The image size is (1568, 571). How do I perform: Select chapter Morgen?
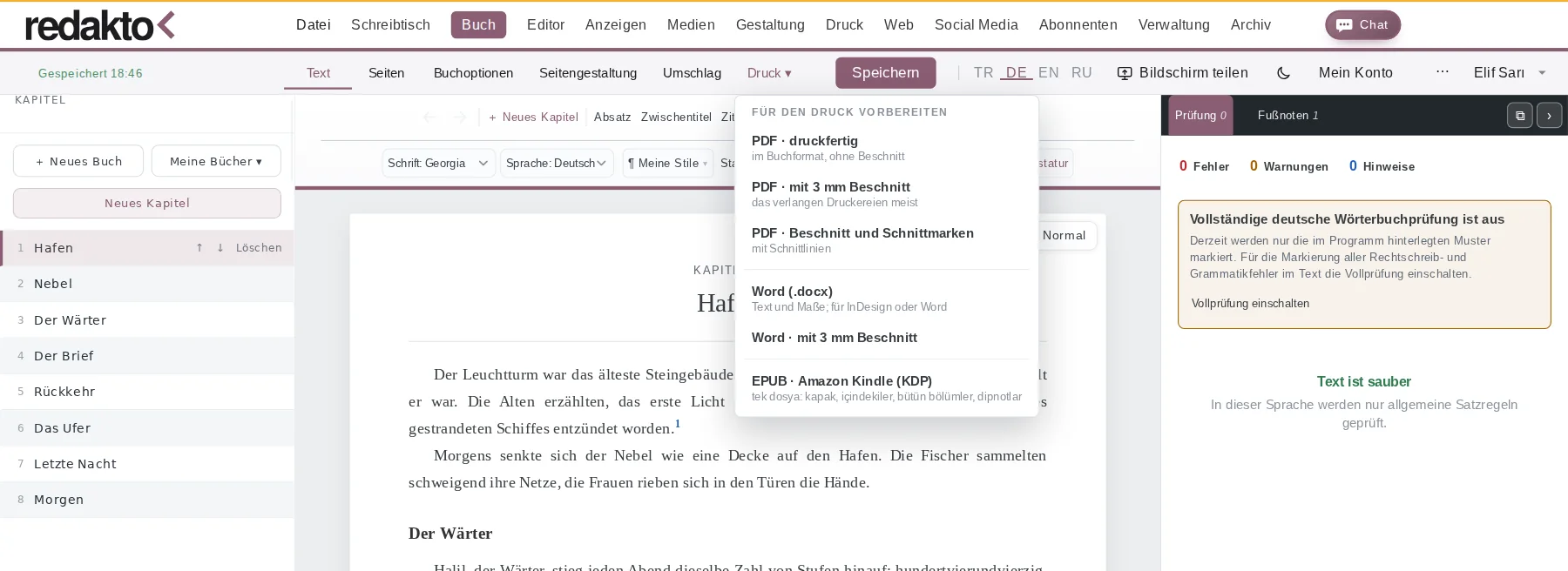coord(146,500)
